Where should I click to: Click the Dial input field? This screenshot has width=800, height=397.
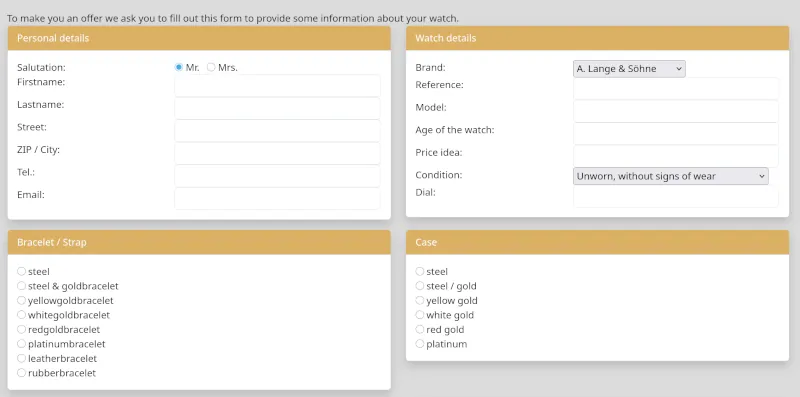pyautogui.click(x=676, y=196)
